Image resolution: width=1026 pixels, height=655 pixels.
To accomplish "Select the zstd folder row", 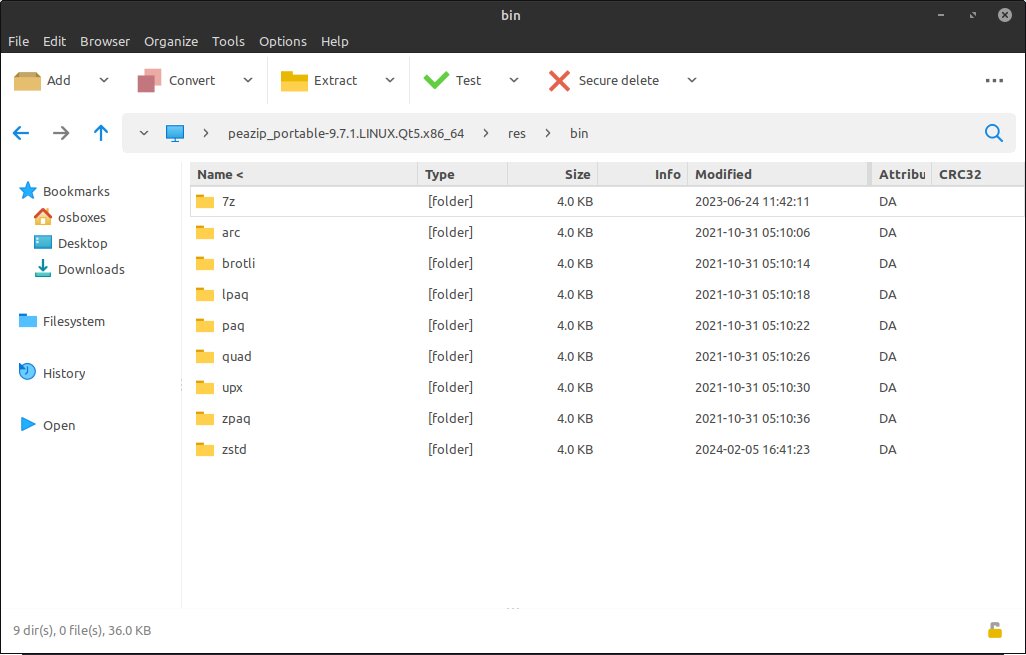I will (607, 450).
